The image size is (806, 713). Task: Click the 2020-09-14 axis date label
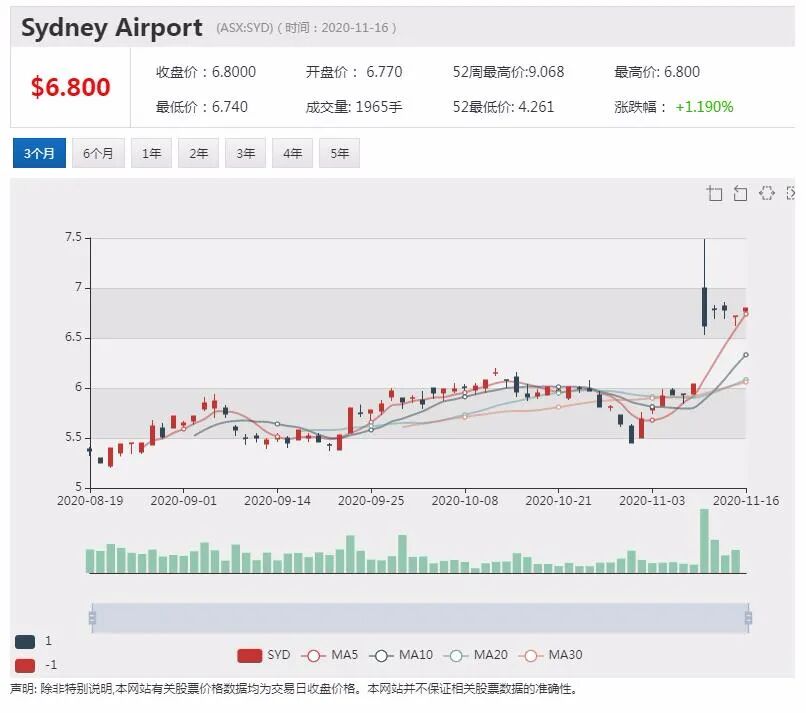(x=277, y=501)
